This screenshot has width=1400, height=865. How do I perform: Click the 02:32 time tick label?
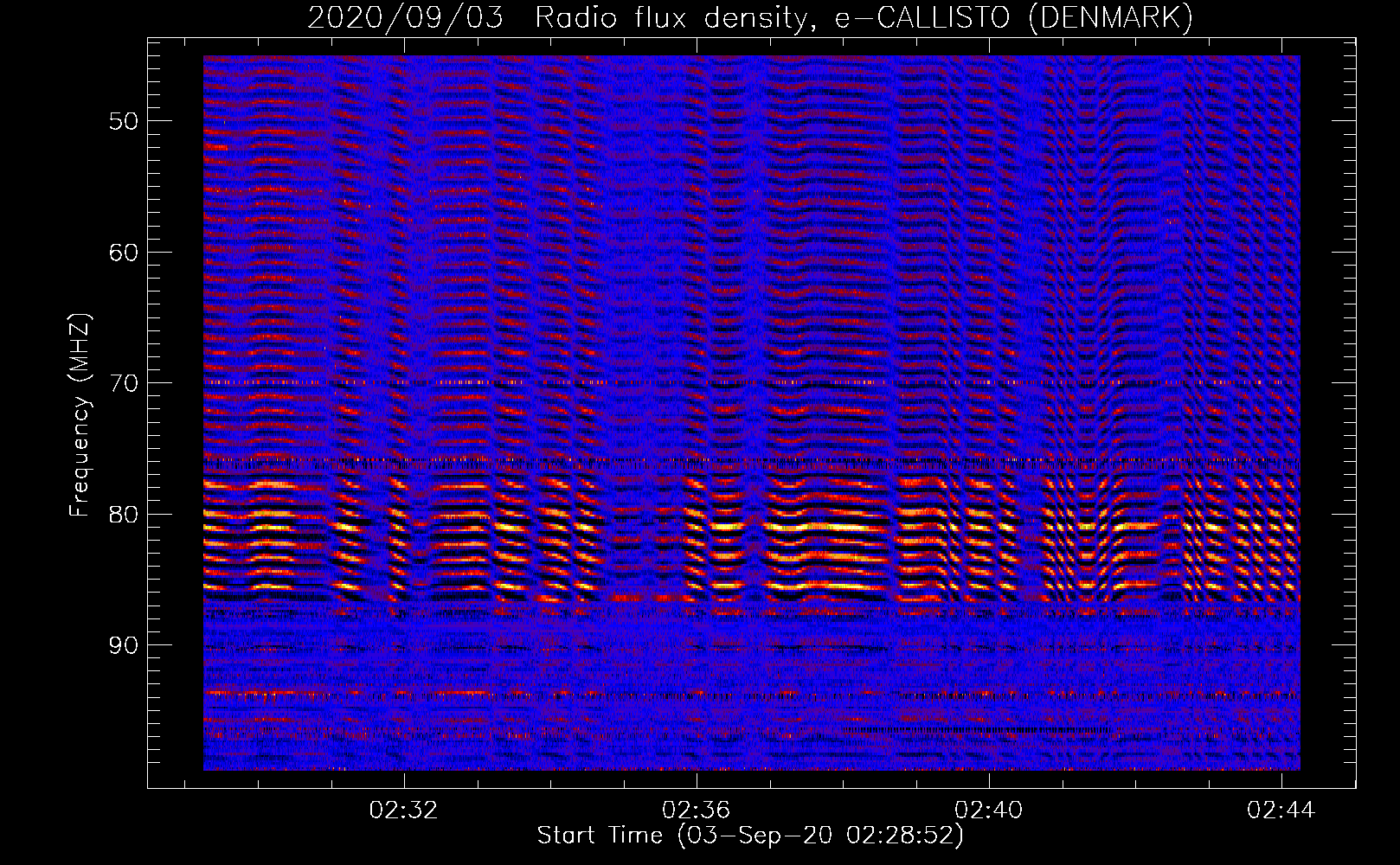tap(403, 810)
